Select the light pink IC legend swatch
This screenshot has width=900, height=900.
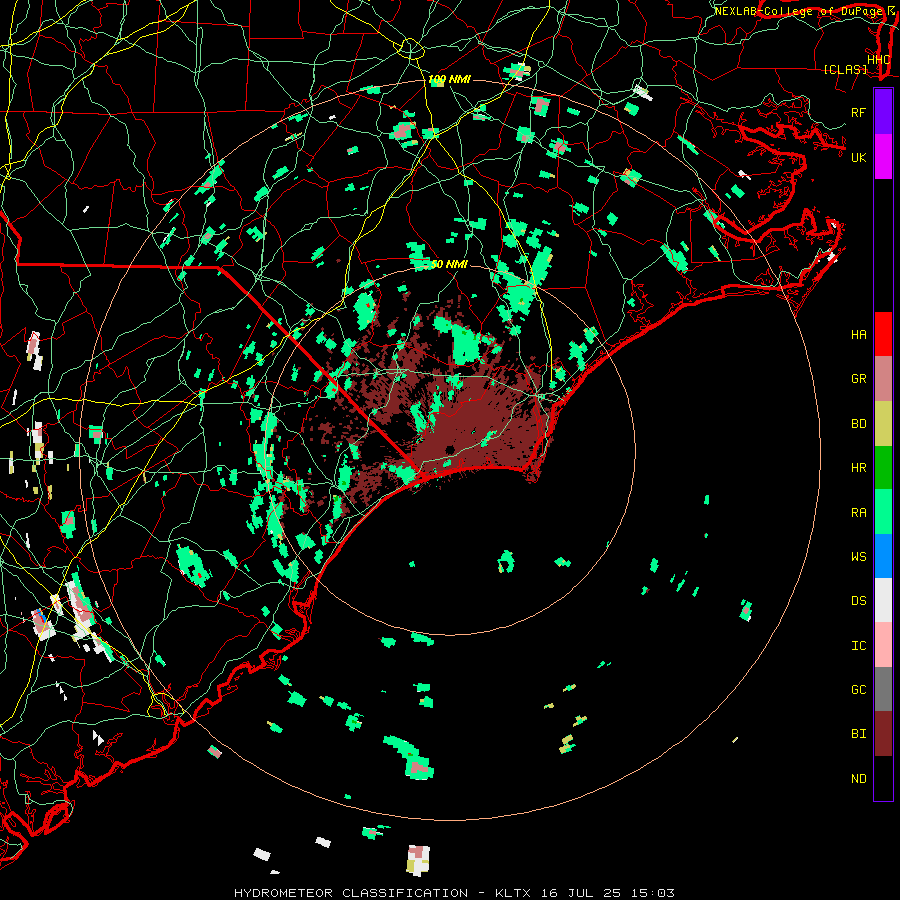point(883,645)
